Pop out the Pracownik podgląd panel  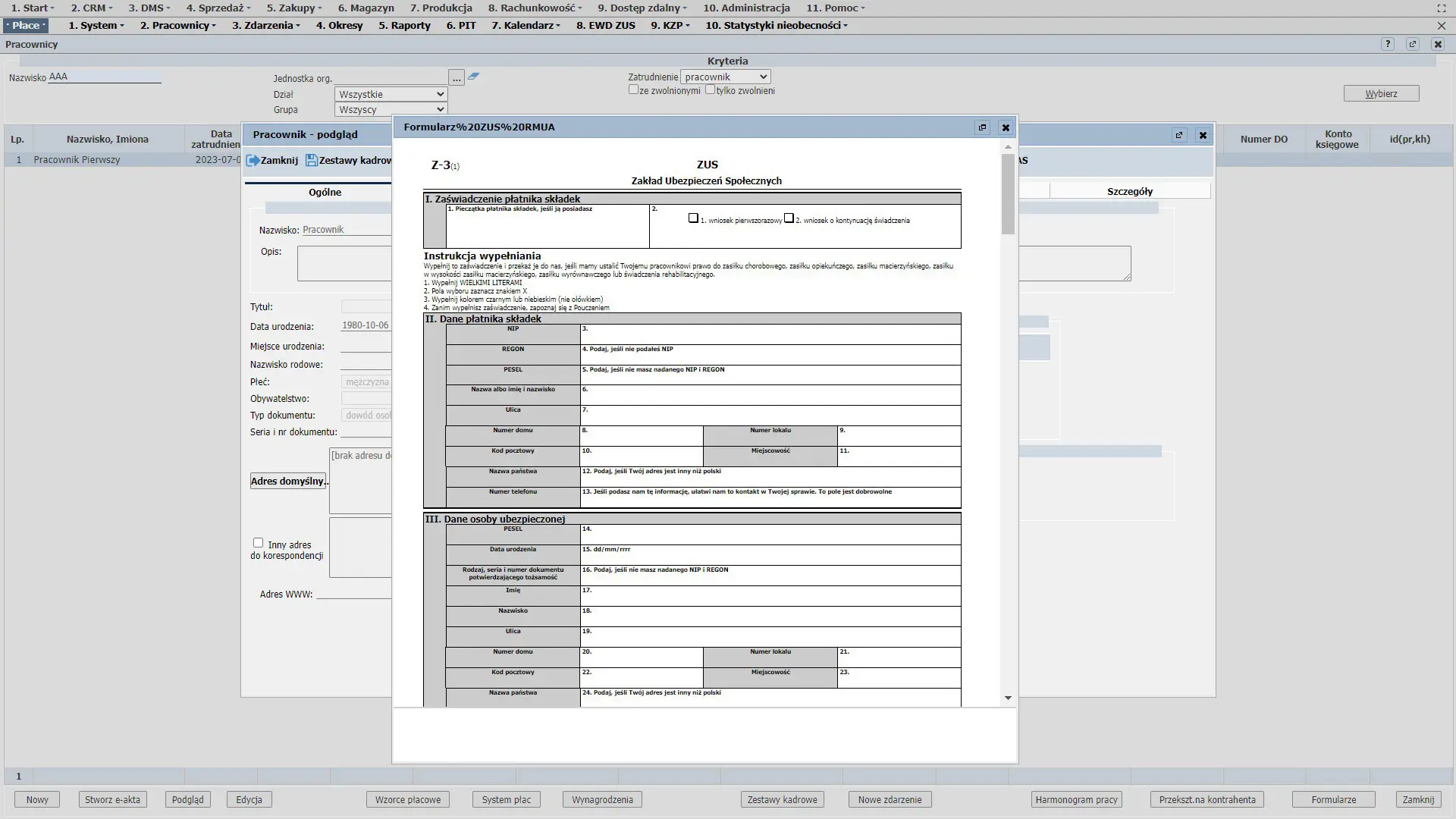[x=1178, y=135]
